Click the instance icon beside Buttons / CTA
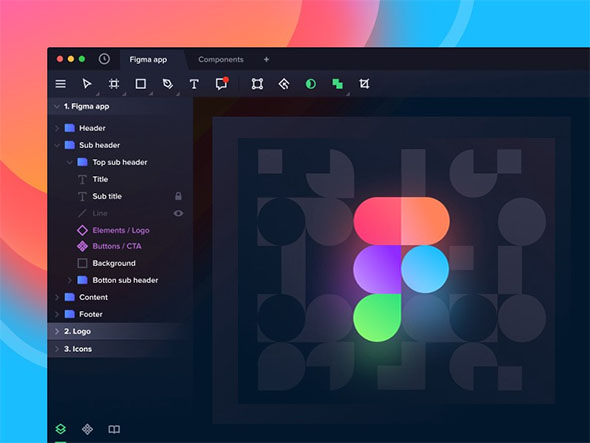This screenshot has height=443, width=590. coord(82,246)
